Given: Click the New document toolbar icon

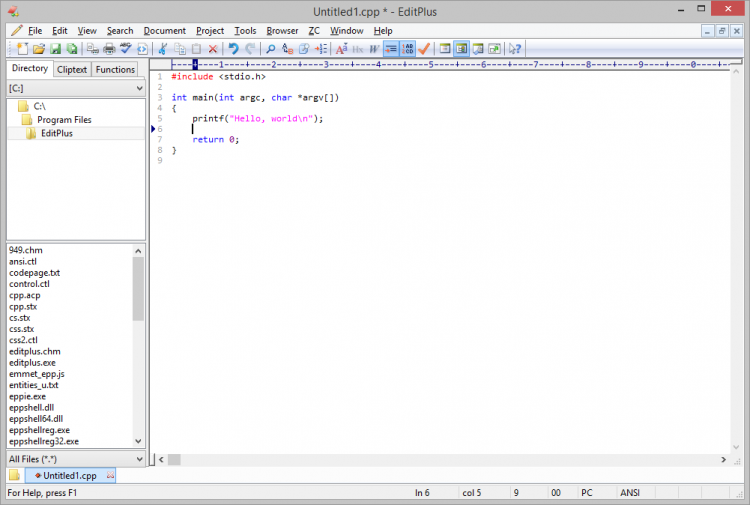Looking at the screenshot, I should coord(21,48).
